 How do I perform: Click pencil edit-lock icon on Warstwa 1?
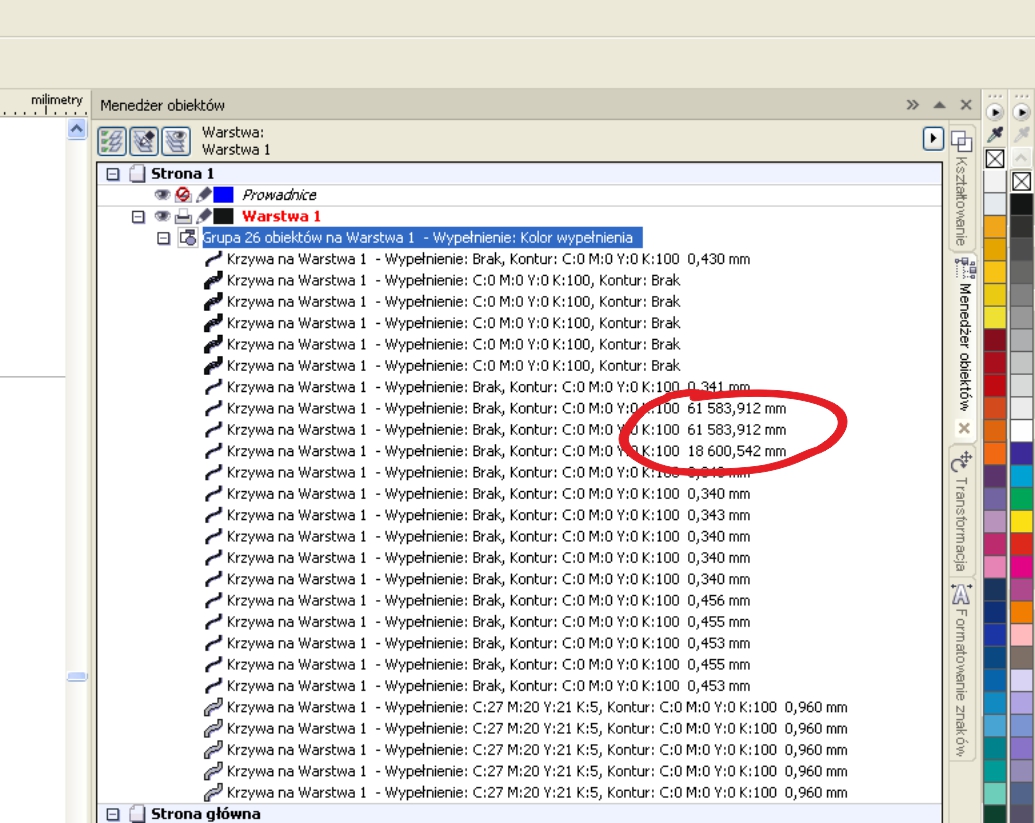(x=203, y=216)
